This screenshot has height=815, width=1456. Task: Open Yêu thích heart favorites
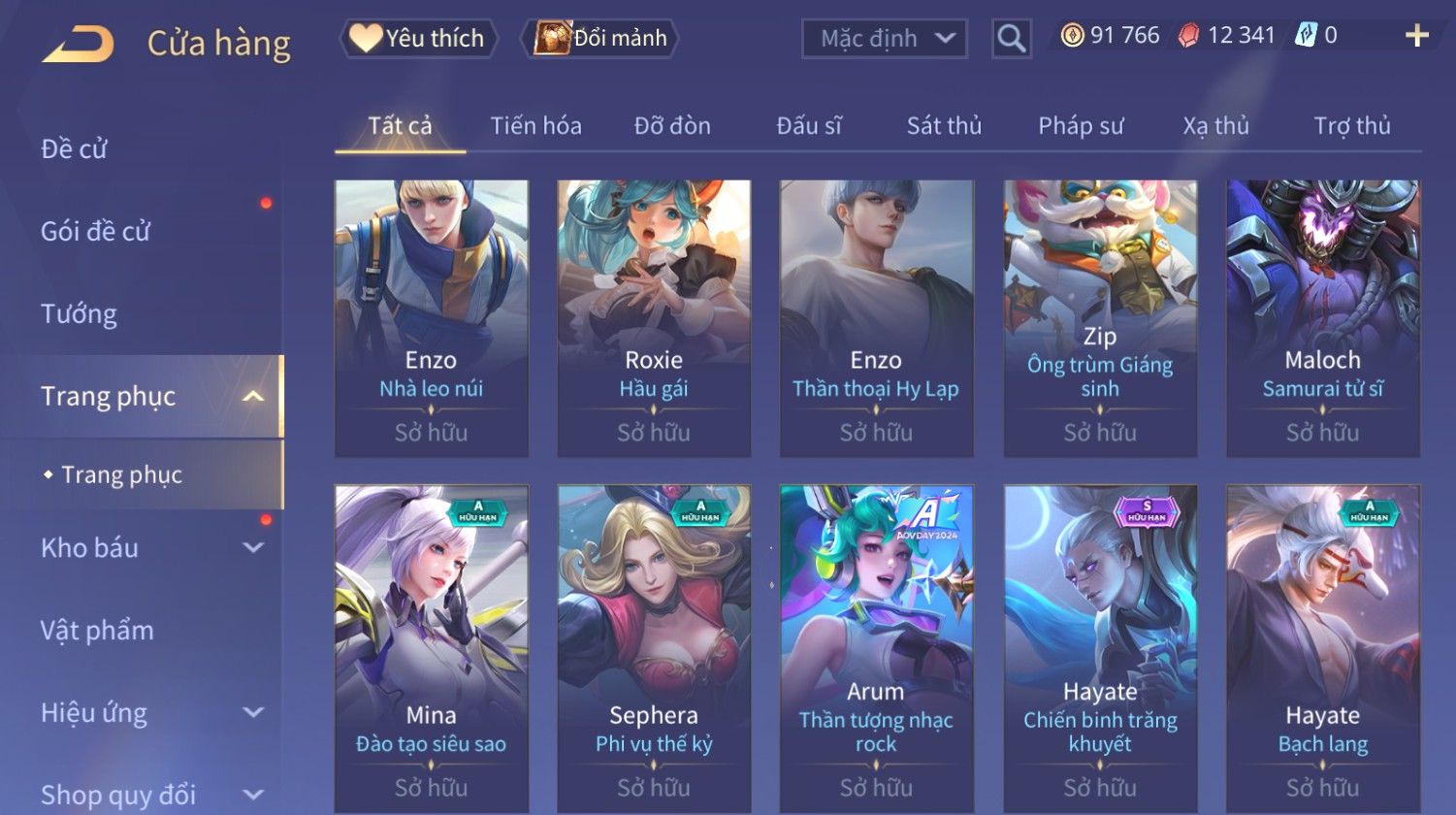coord(417,38)
